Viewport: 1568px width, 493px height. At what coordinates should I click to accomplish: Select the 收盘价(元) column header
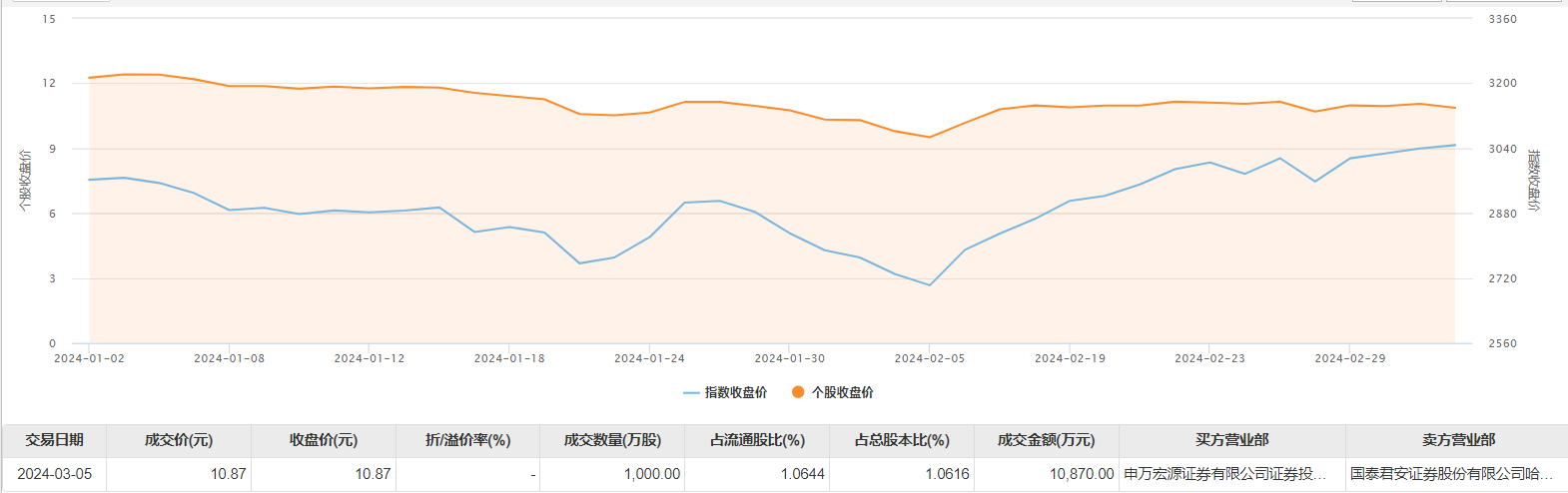point(324,440)
